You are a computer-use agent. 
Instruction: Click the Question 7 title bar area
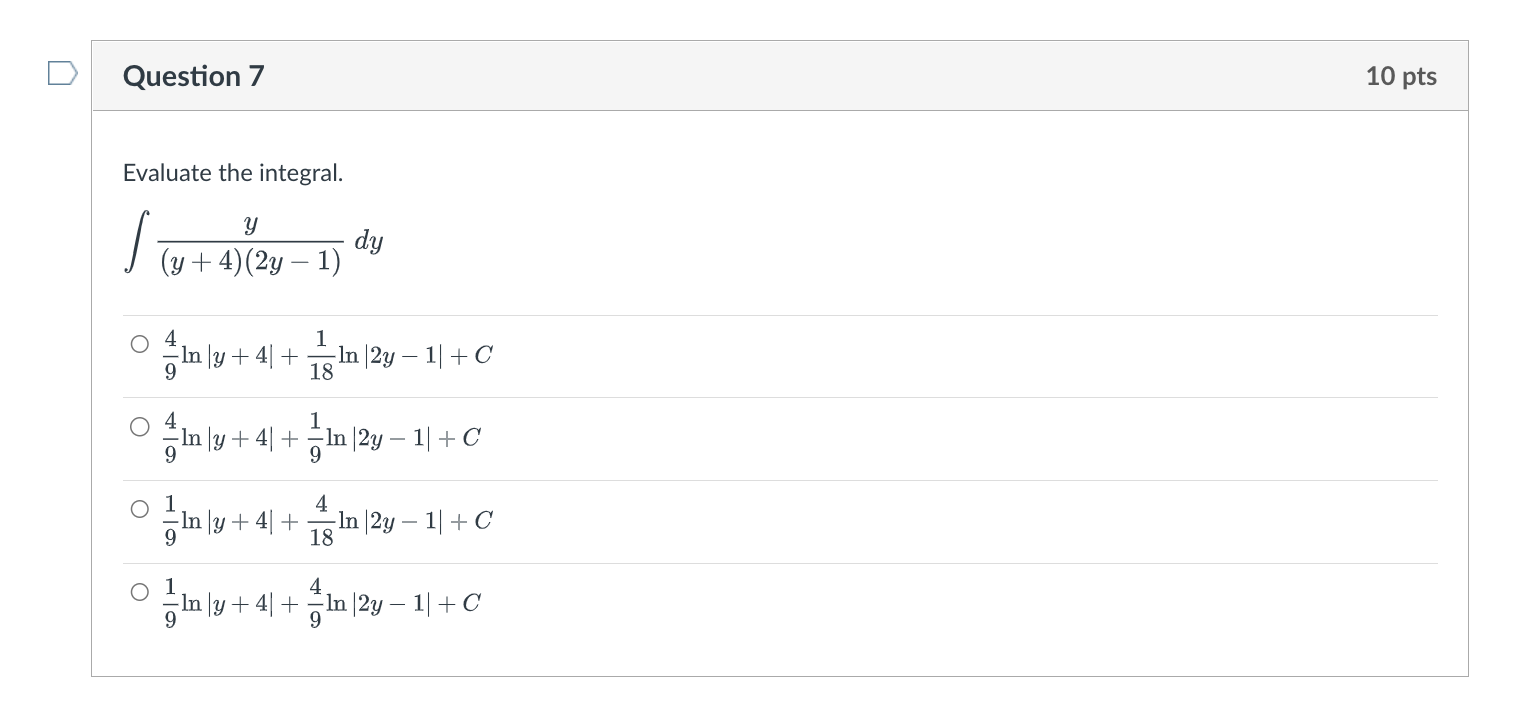pyautogui.click(x=700, y=75)
